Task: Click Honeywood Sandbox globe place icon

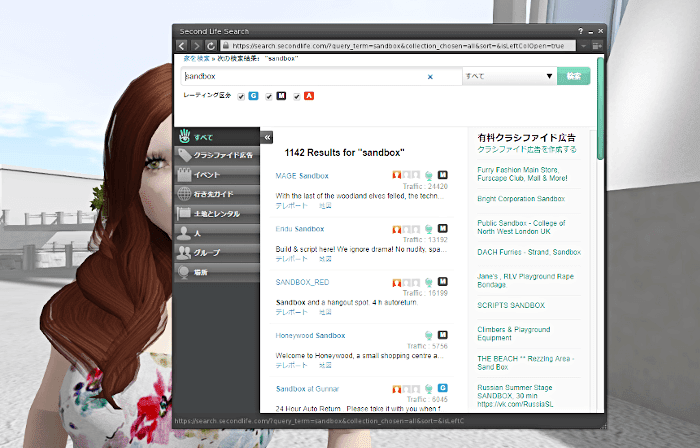Action: pos(429,335)
